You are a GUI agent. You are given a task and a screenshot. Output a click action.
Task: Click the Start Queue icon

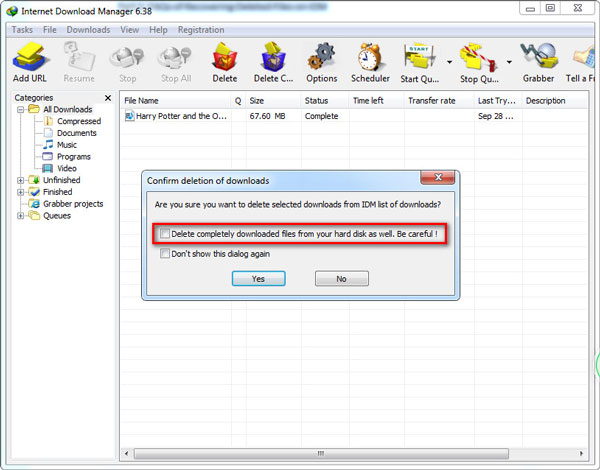[x=419, y=57]
